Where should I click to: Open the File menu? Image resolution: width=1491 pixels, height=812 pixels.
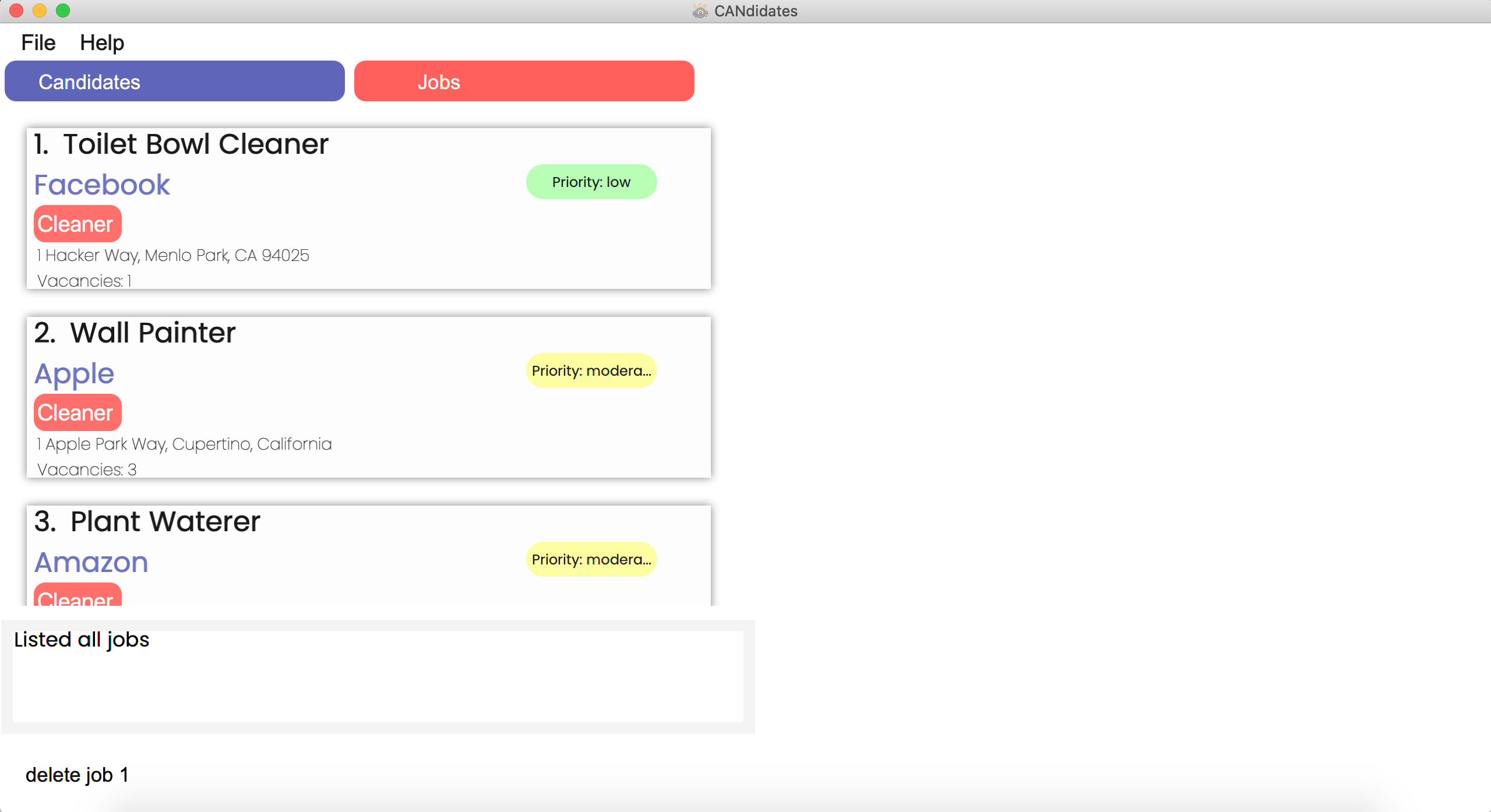click(37, 41)
